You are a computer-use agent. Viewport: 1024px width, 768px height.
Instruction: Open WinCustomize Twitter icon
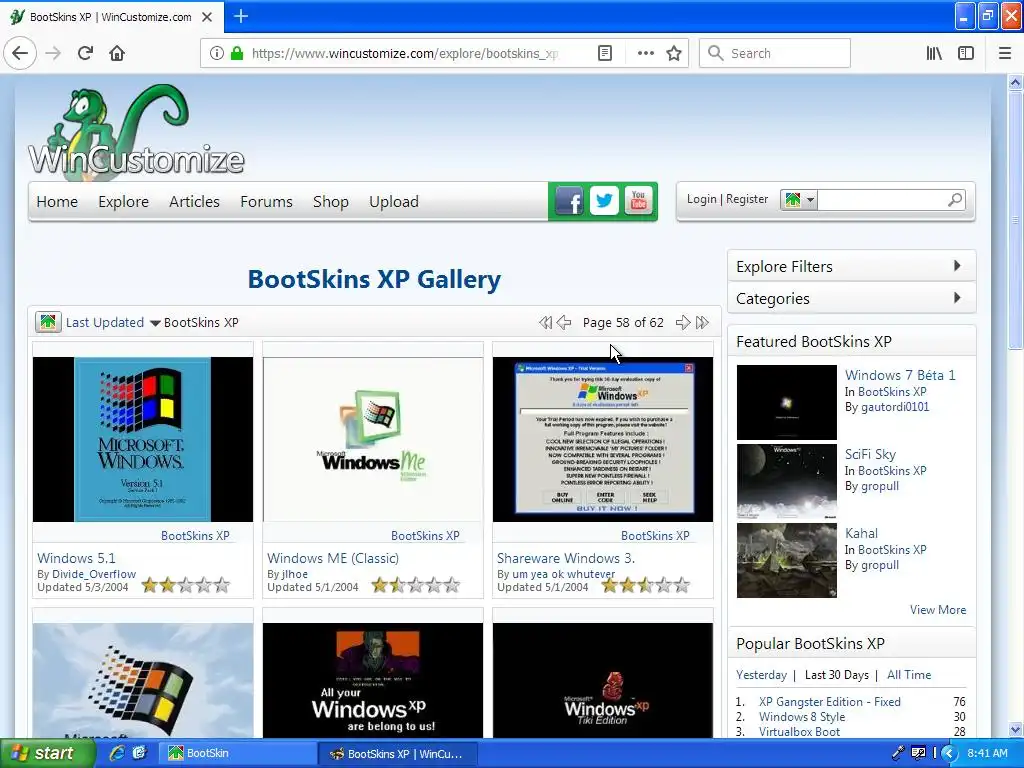click(604, 201)
